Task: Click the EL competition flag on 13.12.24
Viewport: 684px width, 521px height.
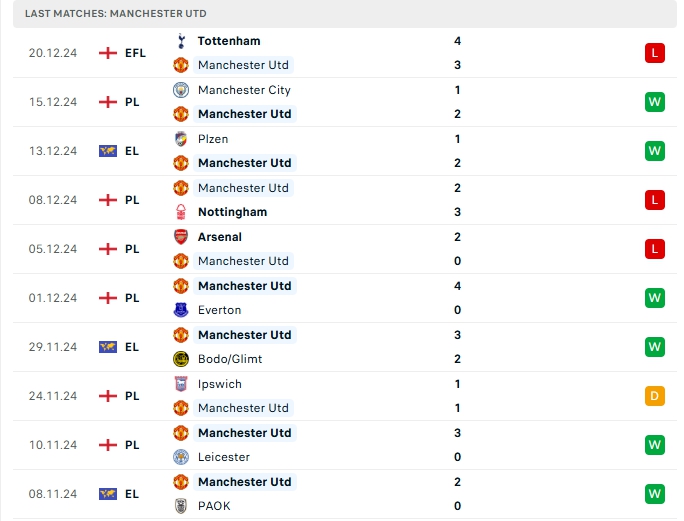Action: [108, 151]
